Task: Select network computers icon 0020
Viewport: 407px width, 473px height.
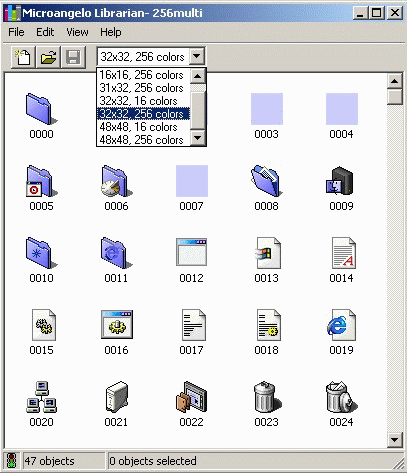Action: pos(41,397)
